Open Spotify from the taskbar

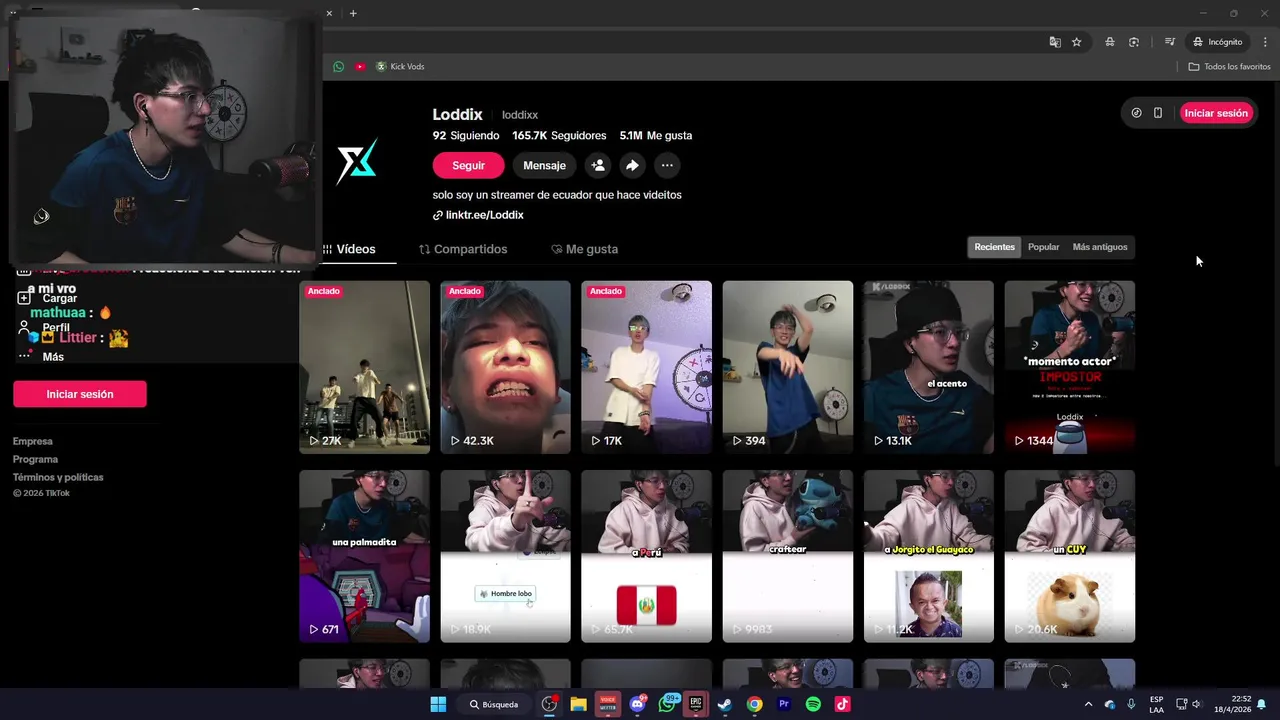813,704
